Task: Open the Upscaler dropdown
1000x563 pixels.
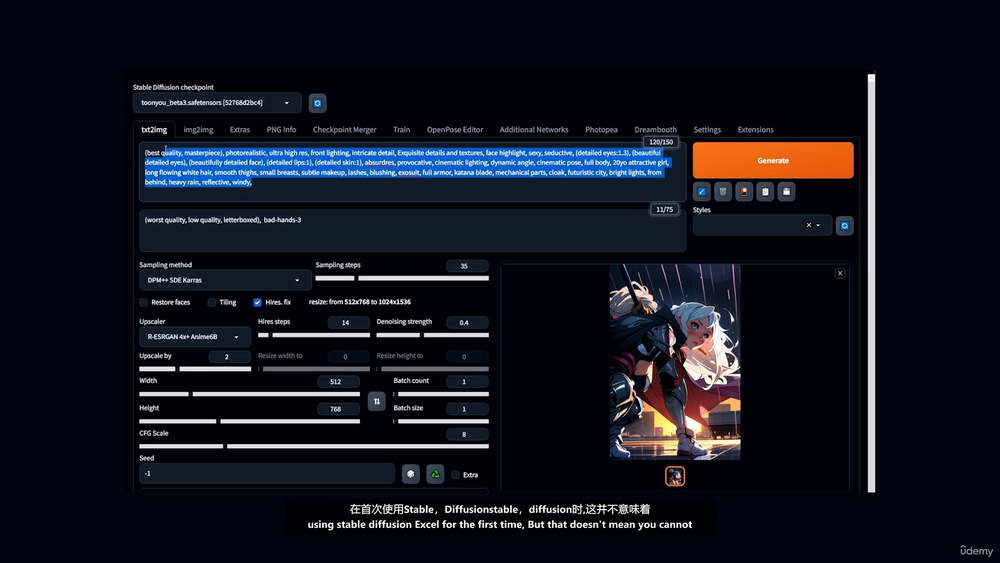Action: [x=195, y=337]
